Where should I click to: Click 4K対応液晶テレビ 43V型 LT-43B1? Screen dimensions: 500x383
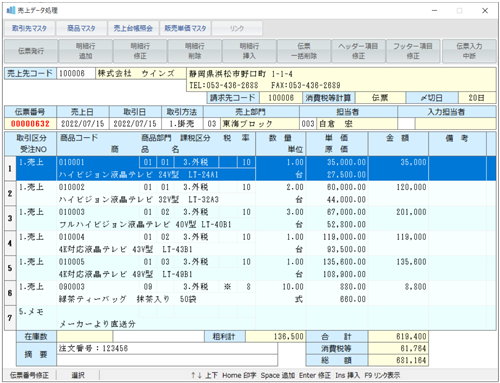(x=126, y=249)
